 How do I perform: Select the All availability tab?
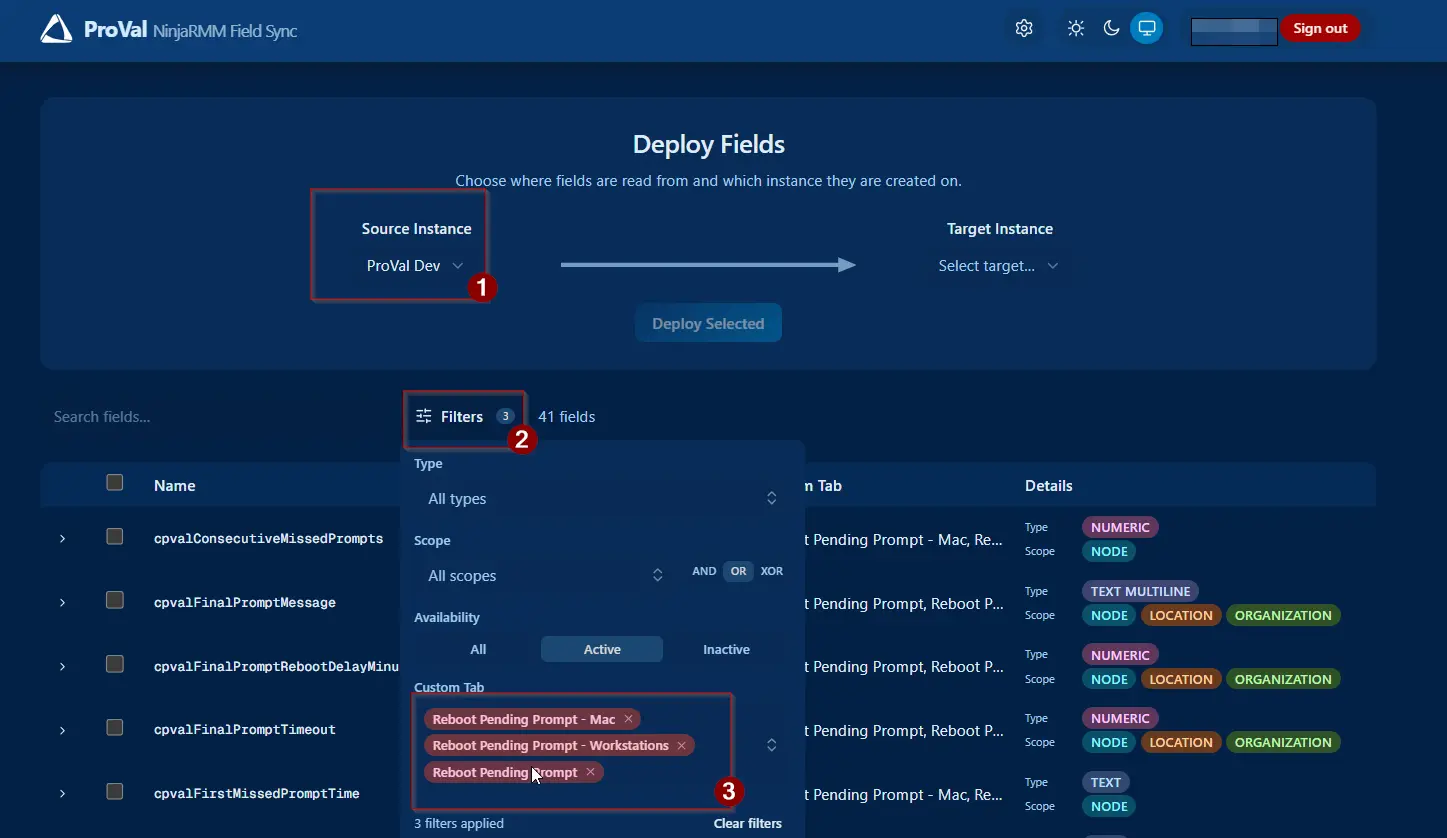478,649
